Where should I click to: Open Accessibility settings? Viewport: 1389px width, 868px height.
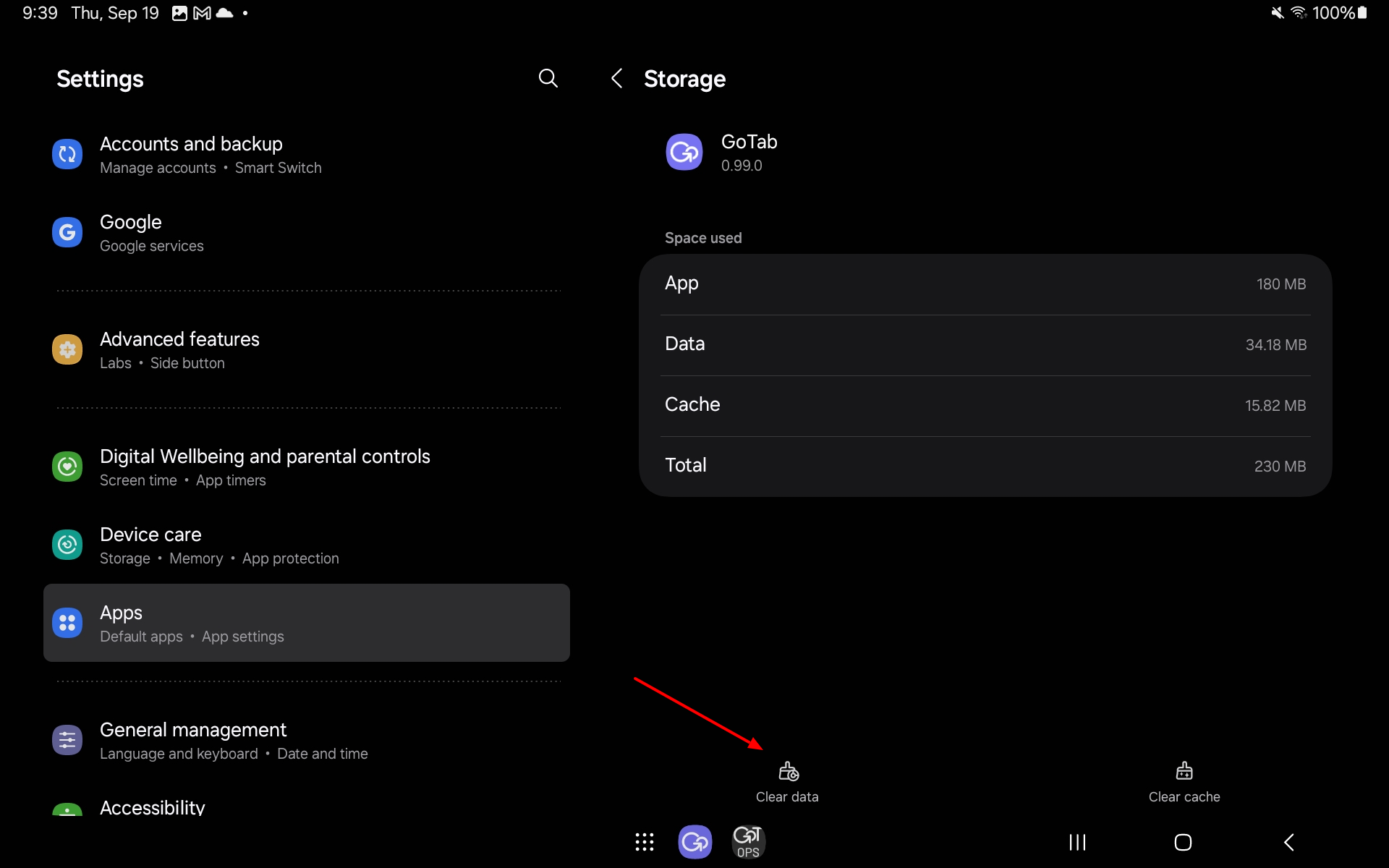[x=152, y=808]
